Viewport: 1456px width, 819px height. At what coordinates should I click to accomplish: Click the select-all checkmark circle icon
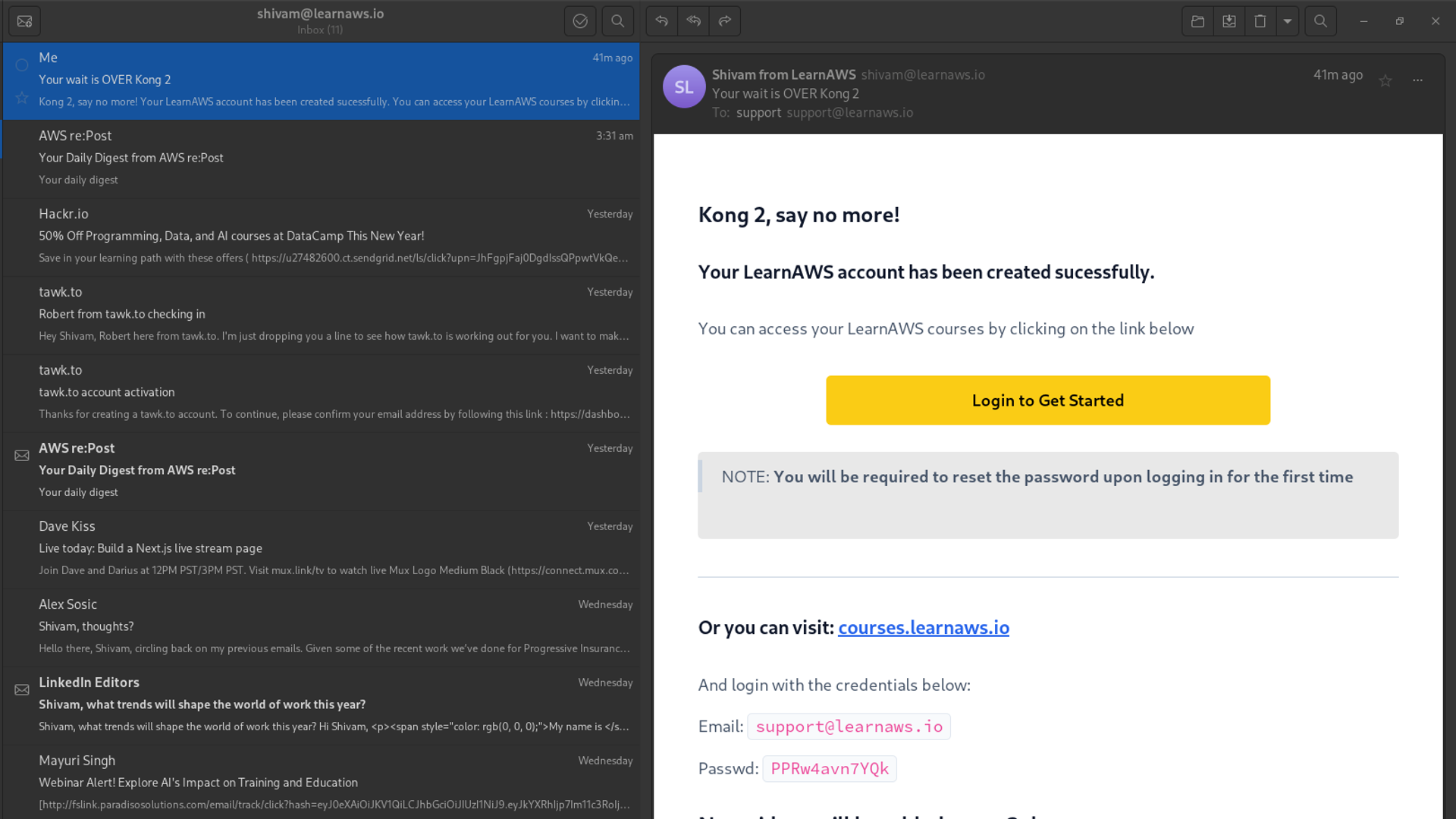point(580,21)
